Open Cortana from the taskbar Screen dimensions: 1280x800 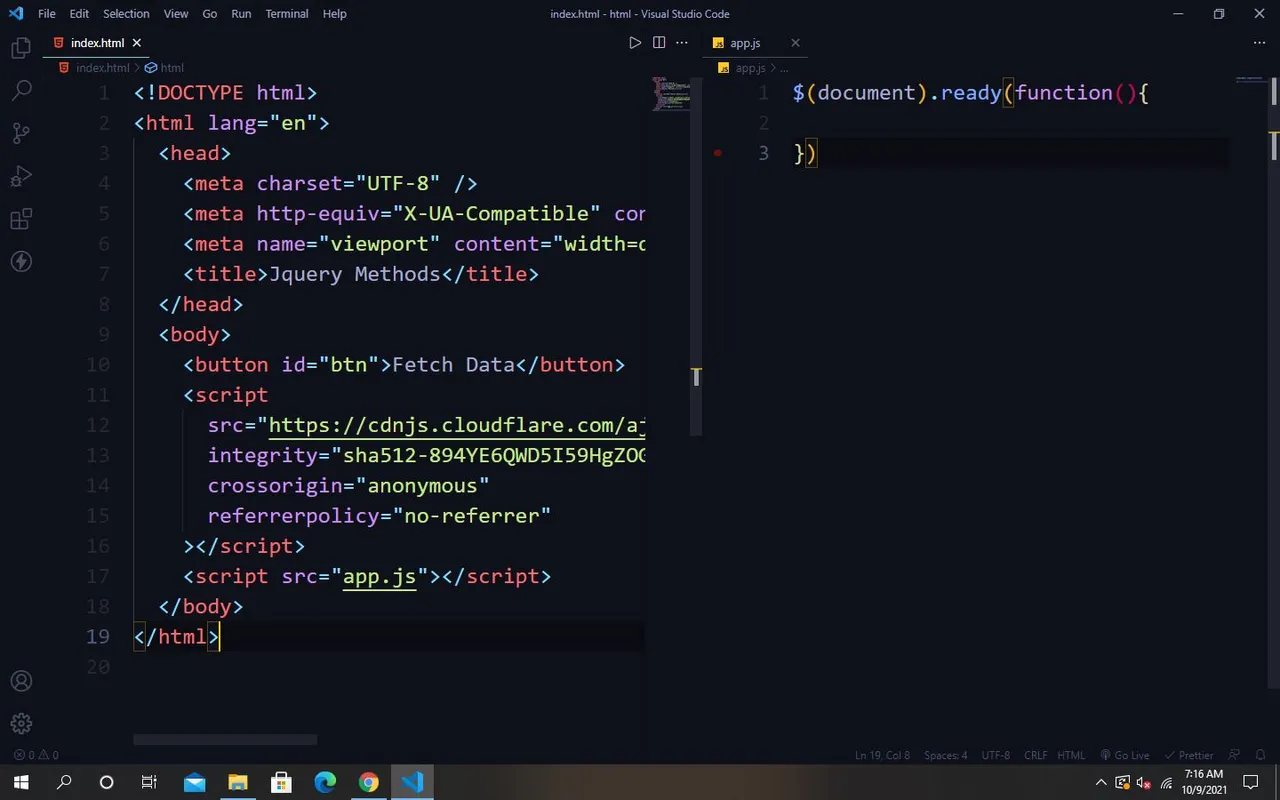click(x=106, y=782)
